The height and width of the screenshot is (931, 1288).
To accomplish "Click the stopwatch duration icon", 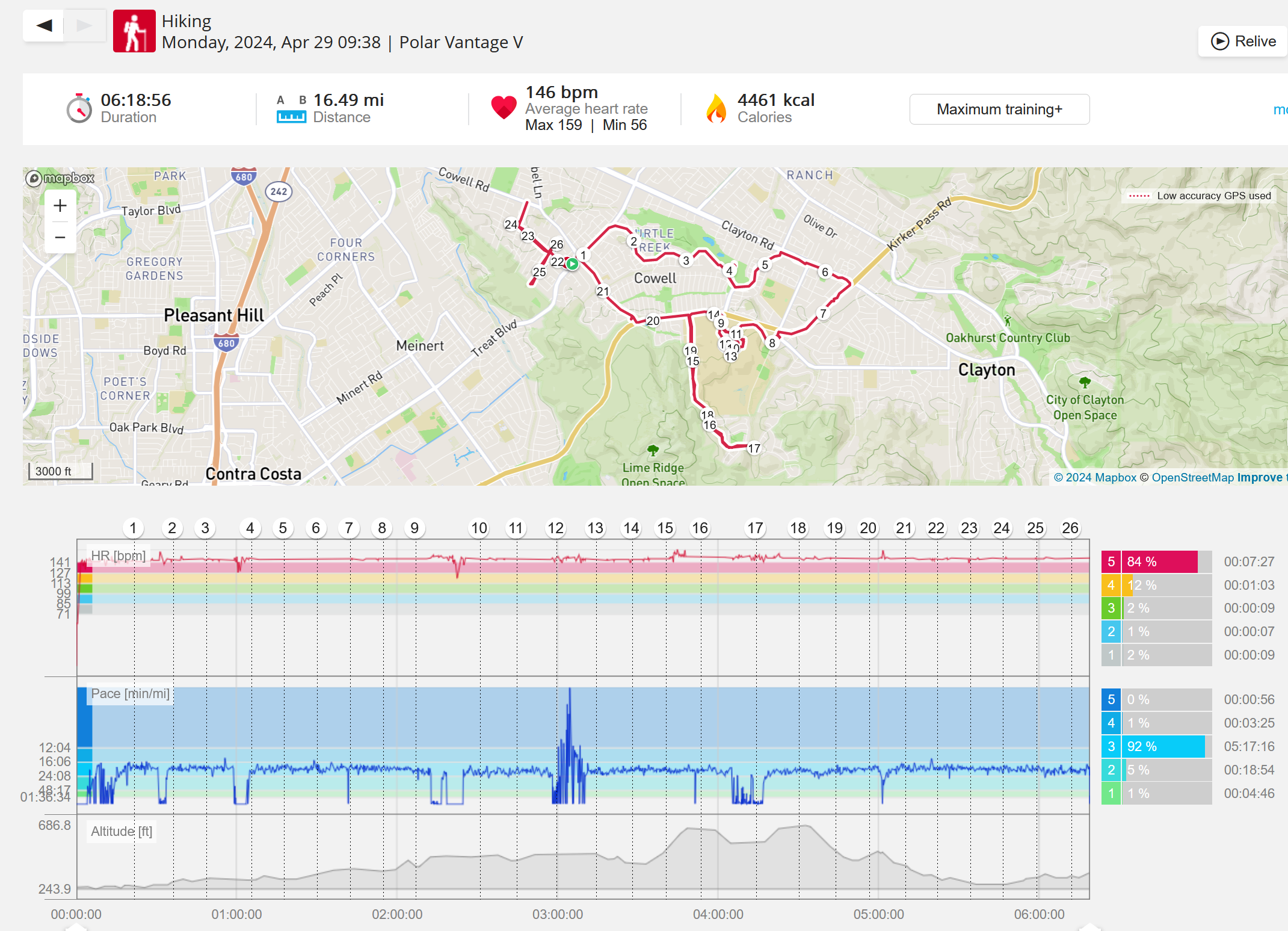I will coord(79,109).
